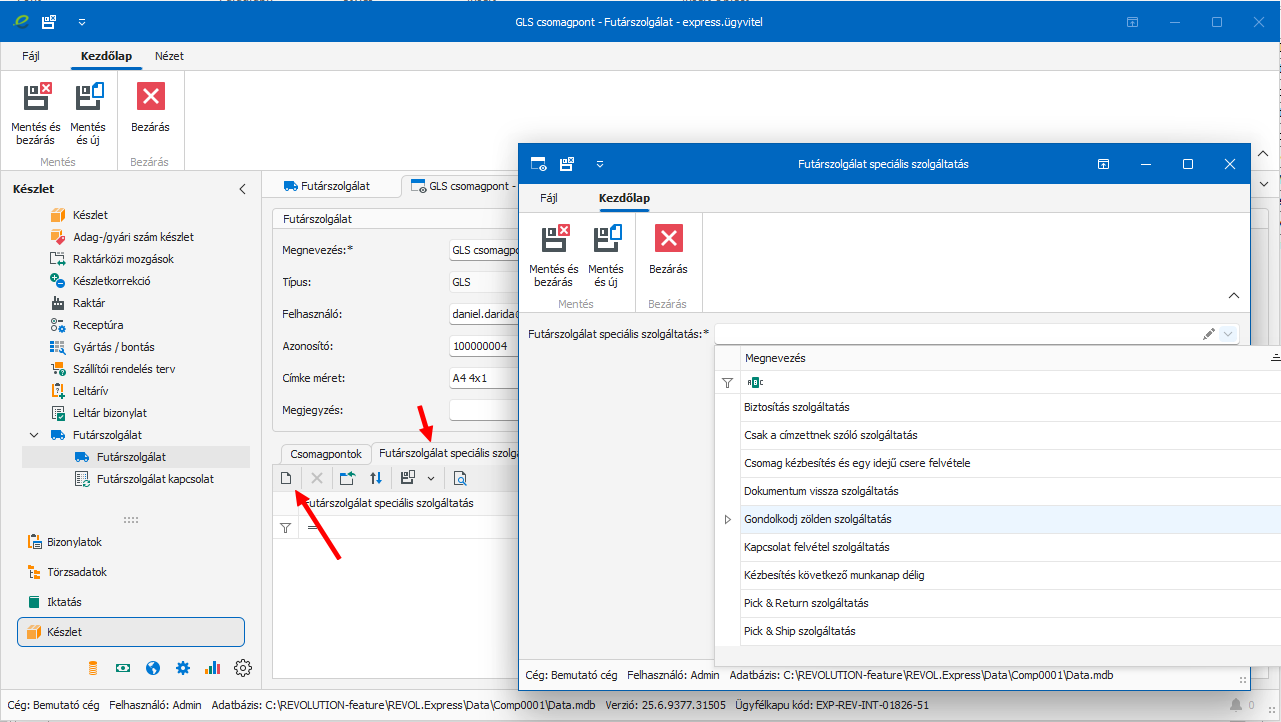
Task: Click the up-down sort arrows icon
Action: point(376,479)
